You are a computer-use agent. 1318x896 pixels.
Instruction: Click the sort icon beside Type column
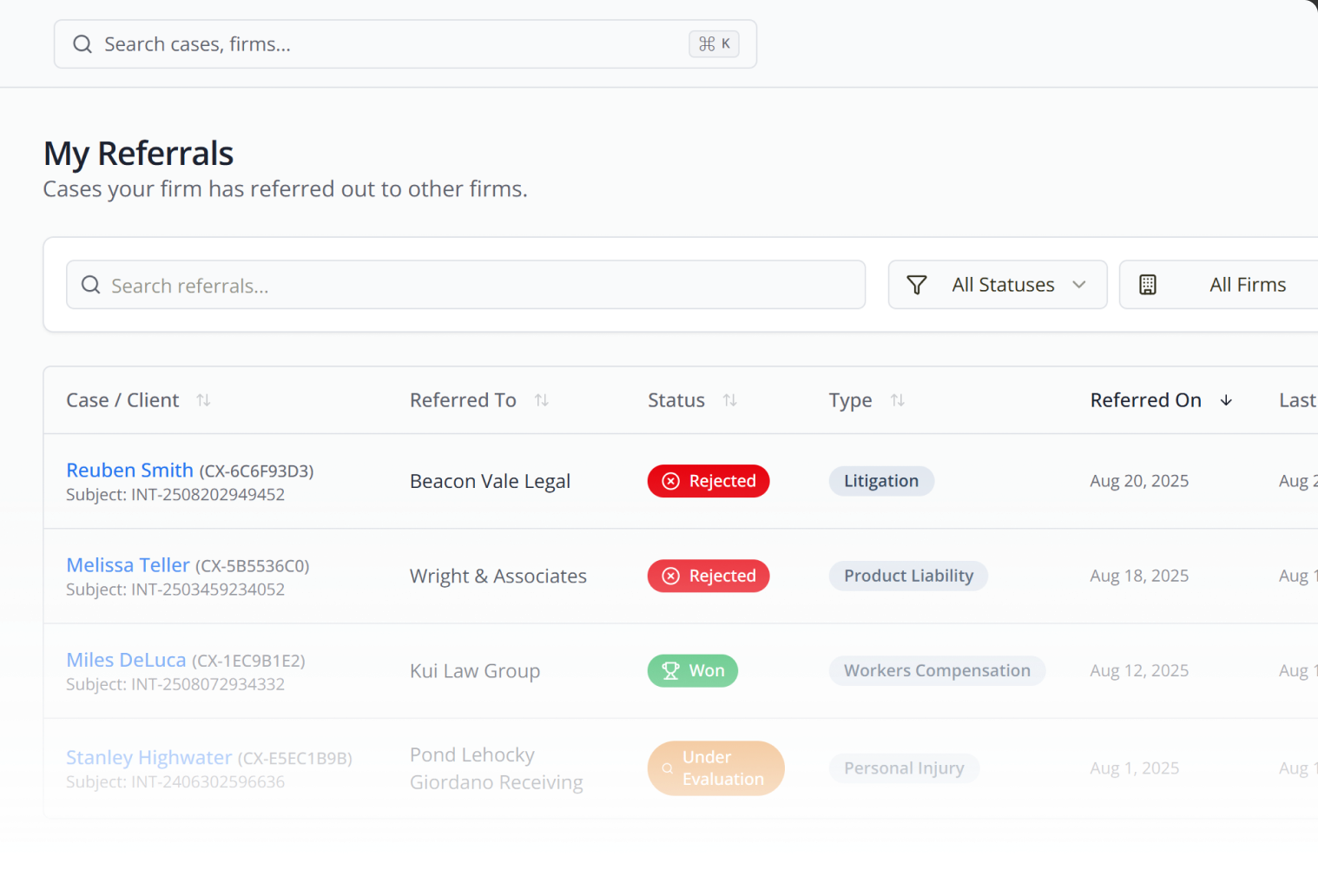[898, 400]
